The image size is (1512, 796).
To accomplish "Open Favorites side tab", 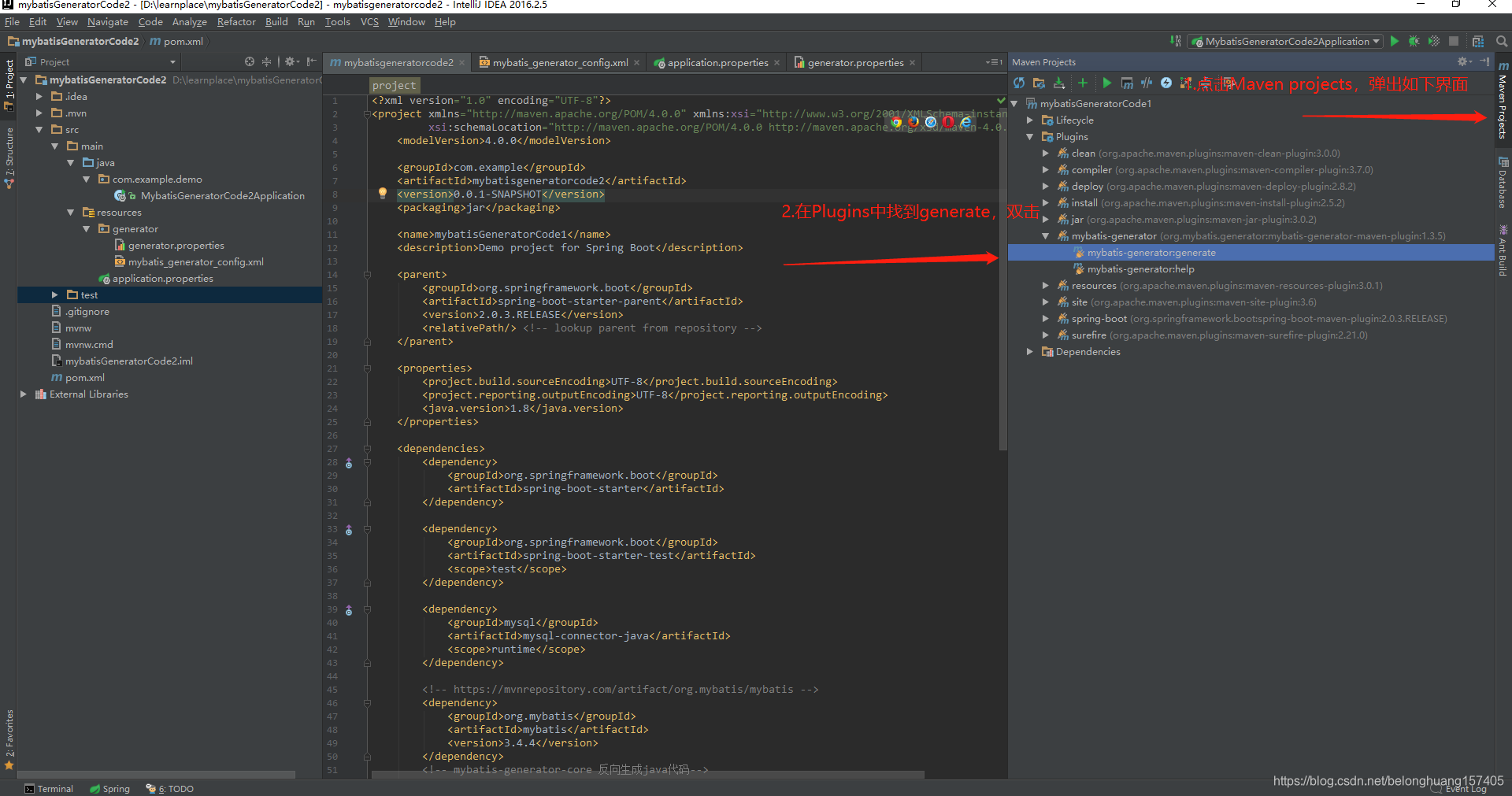I will coord(9,739).
